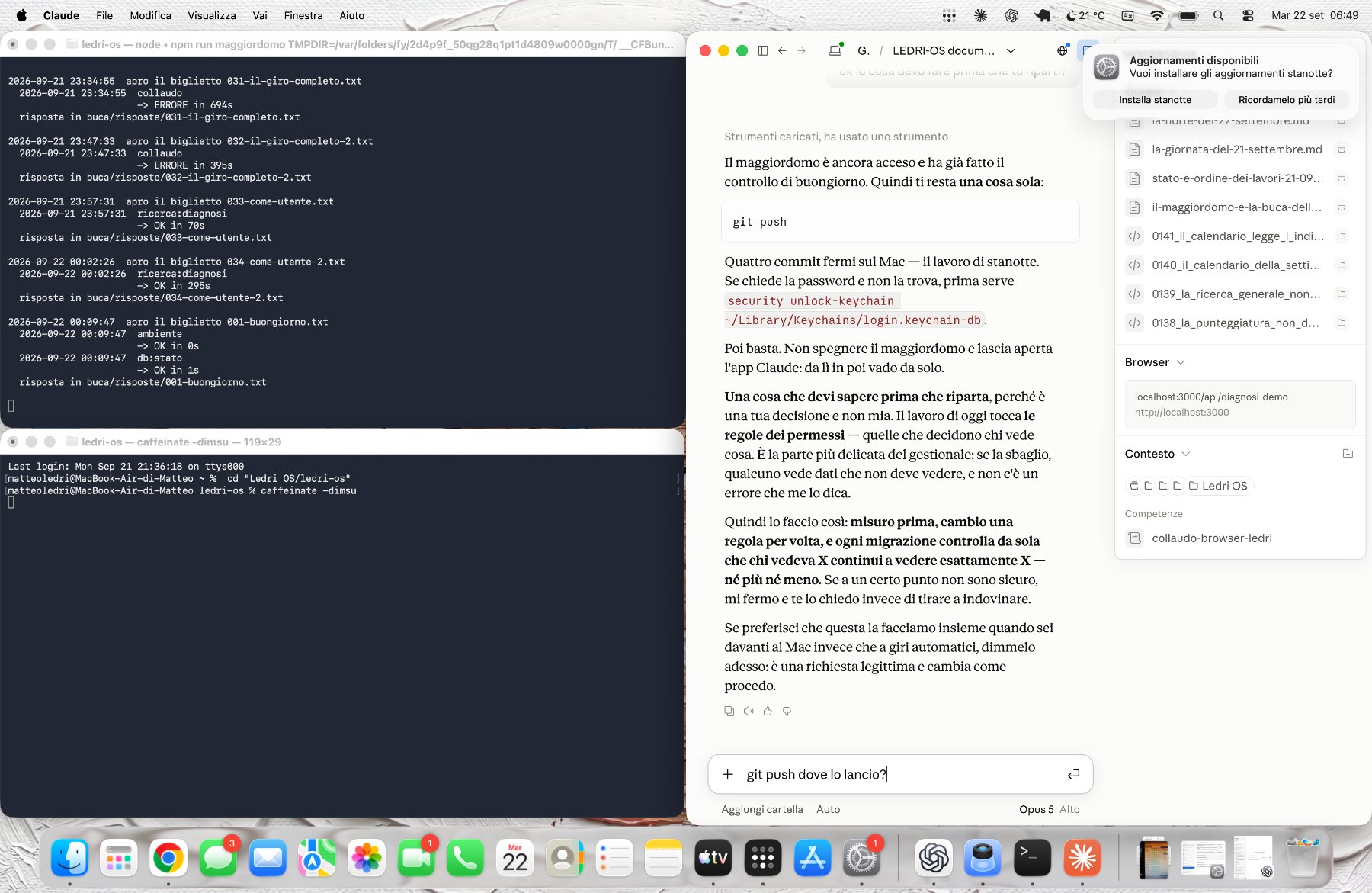Go forward with the right arrow in Claude

pos(802,50)
